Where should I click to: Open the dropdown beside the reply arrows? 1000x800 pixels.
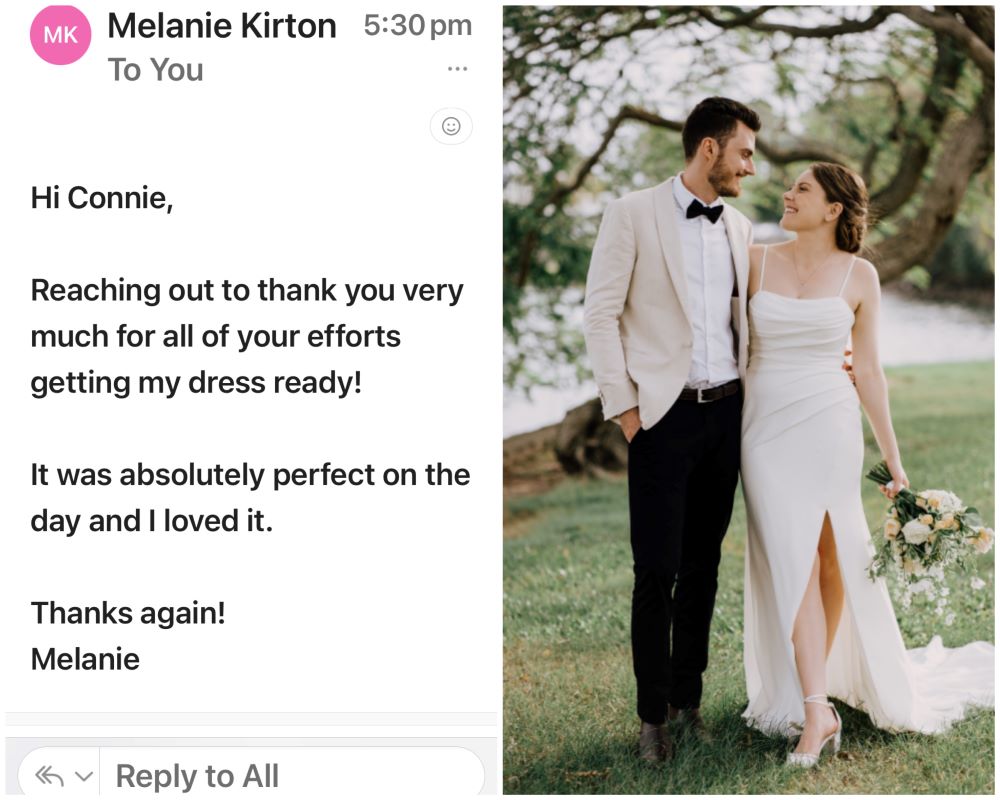pyautogui.click(x=85, y=775)
